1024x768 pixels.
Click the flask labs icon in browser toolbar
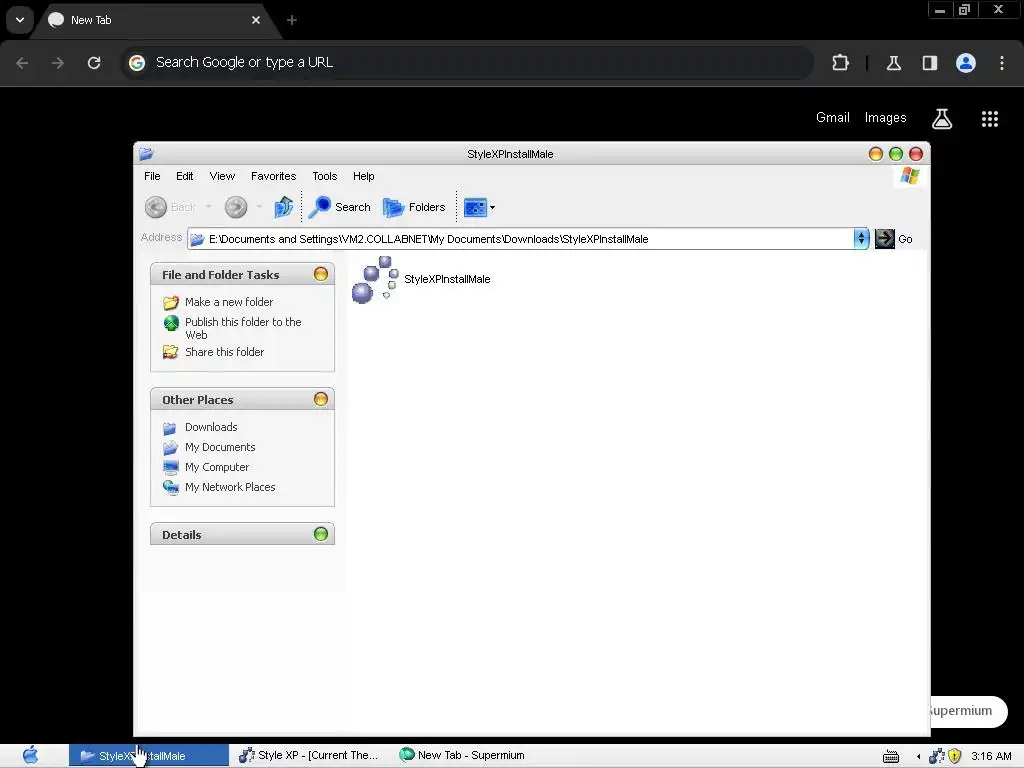tap(894, 63)
